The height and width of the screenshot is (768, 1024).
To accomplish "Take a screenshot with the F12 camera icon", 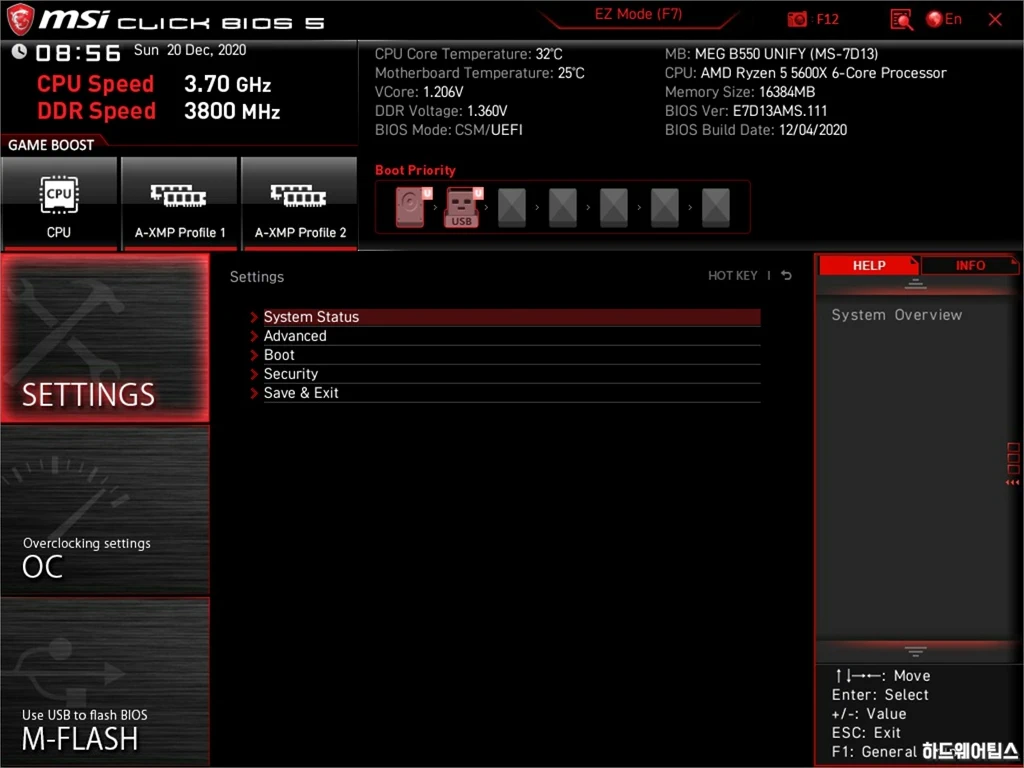I will point(797,20).
